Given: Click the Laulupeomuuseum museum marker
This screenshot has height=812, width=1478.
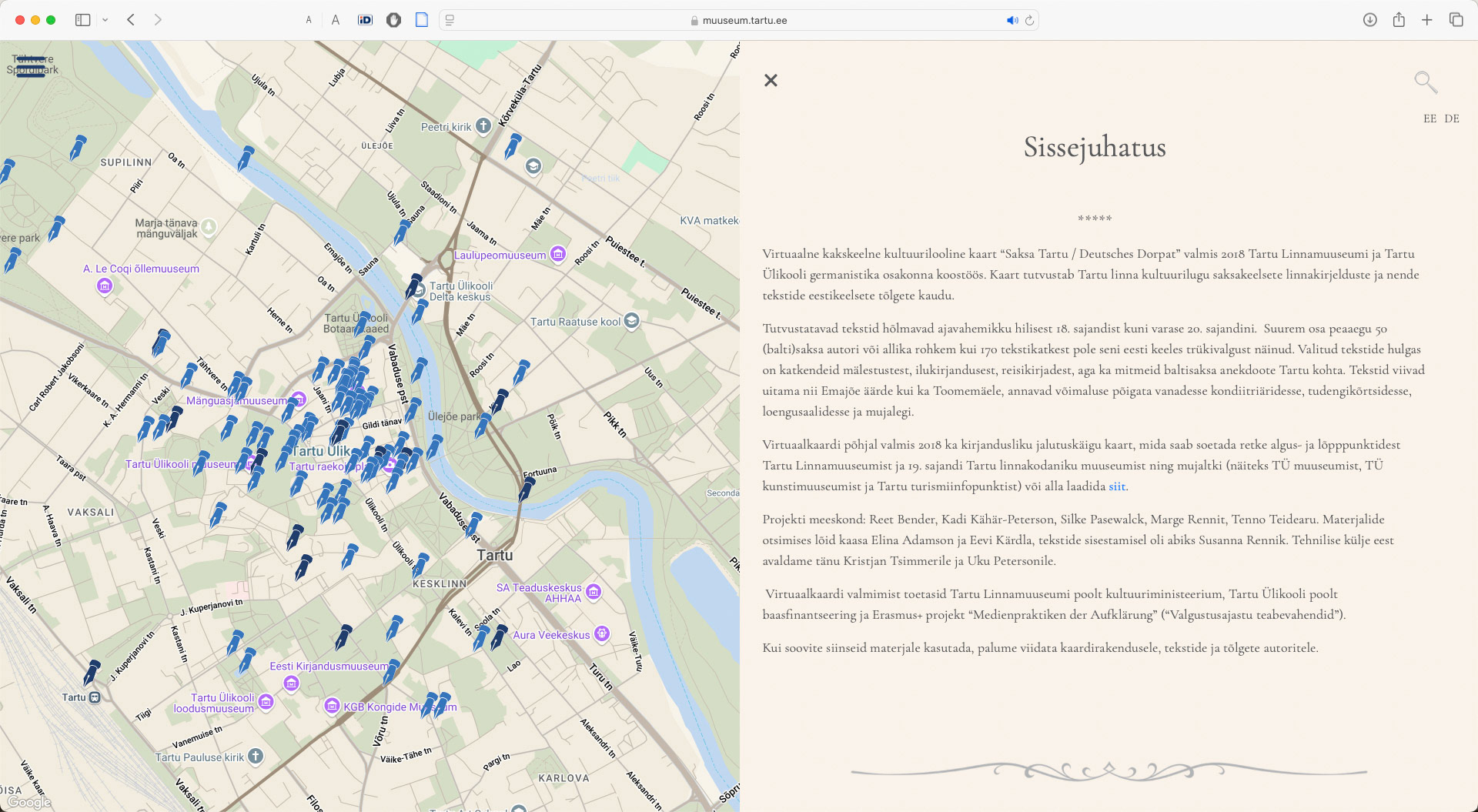Looking at the screenshot, I should 558,255.
